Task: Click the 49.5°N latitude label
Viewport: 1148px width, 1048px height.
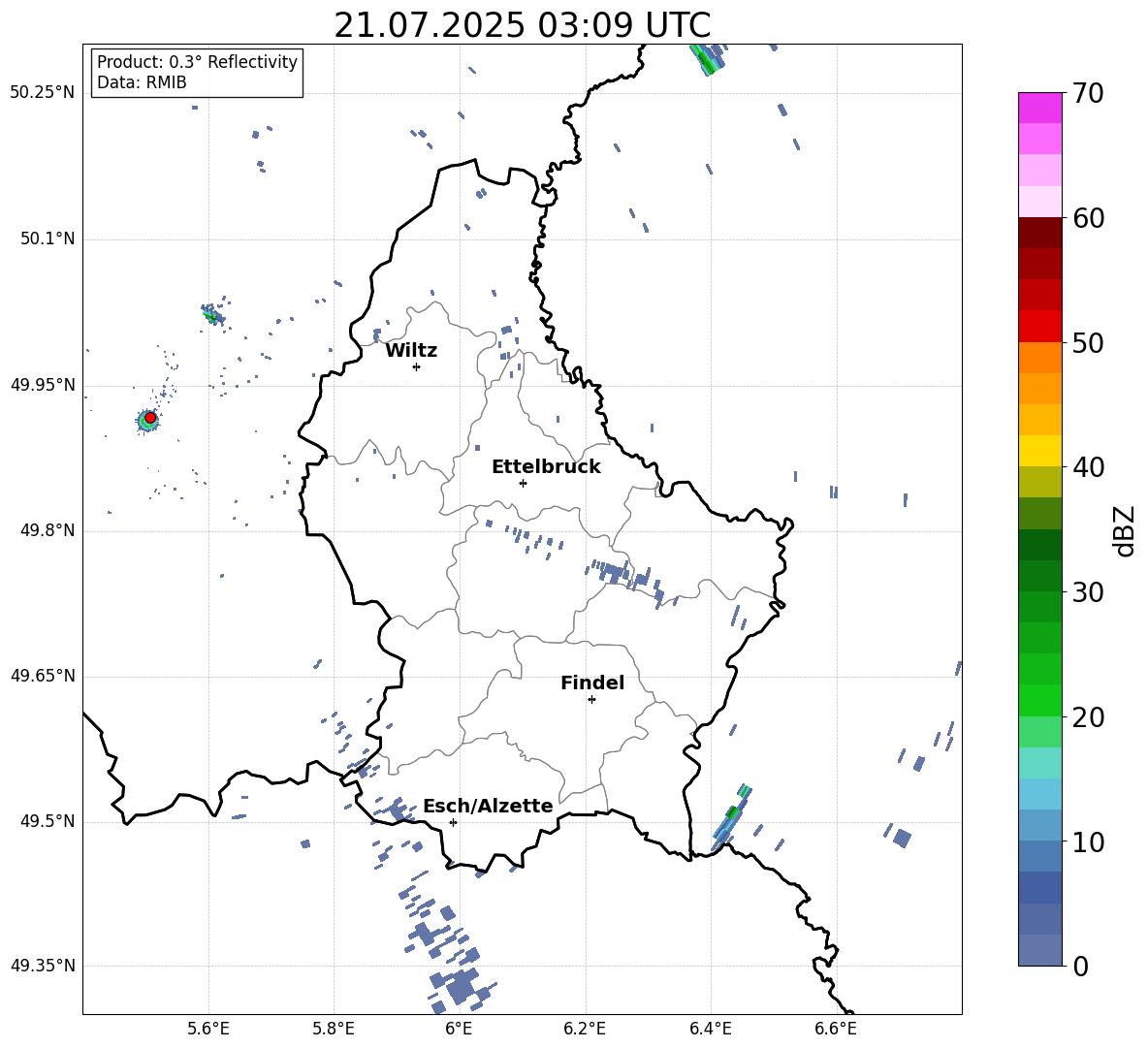Action: tap(48, 821)
